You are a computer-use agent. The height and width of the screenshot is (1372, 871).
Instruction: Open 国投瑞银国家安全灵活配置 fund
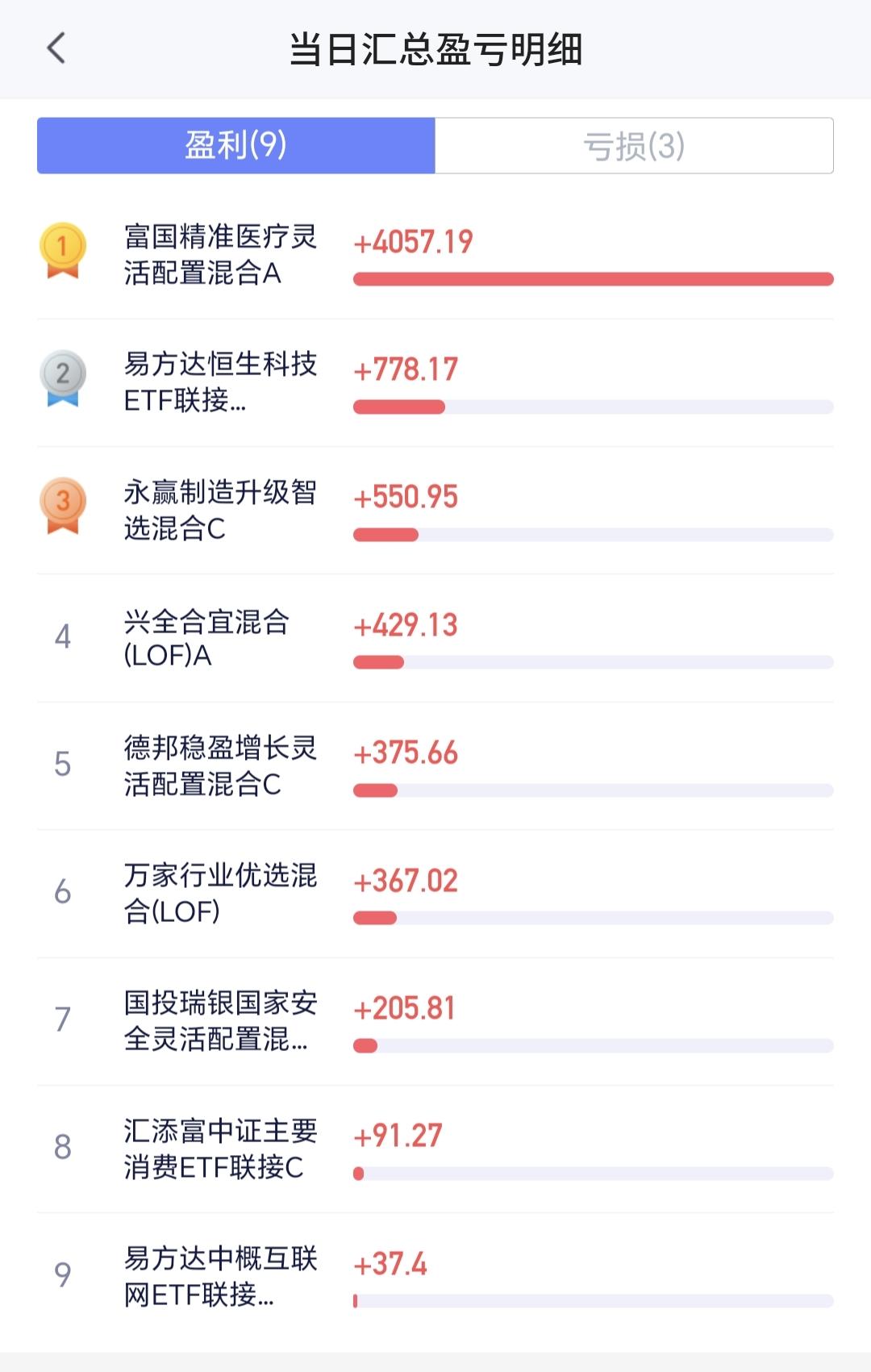(435, 1021)
